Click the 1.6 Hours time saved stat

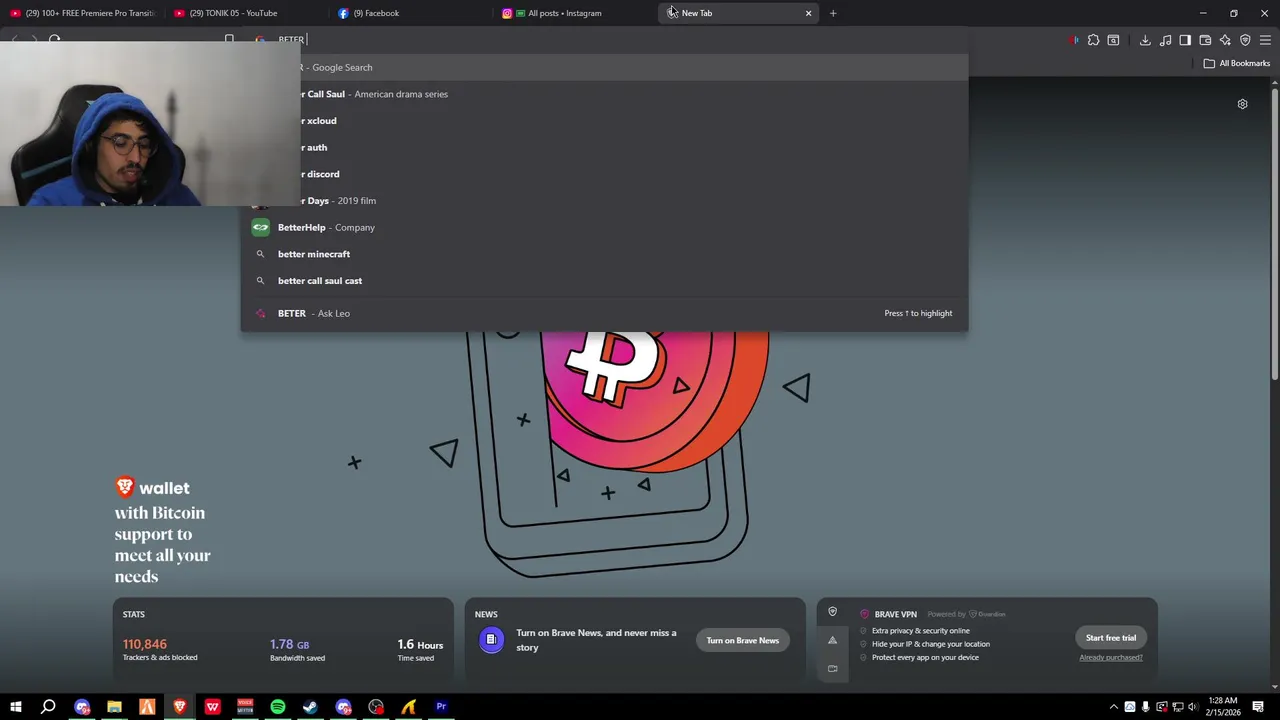point(420,650)
